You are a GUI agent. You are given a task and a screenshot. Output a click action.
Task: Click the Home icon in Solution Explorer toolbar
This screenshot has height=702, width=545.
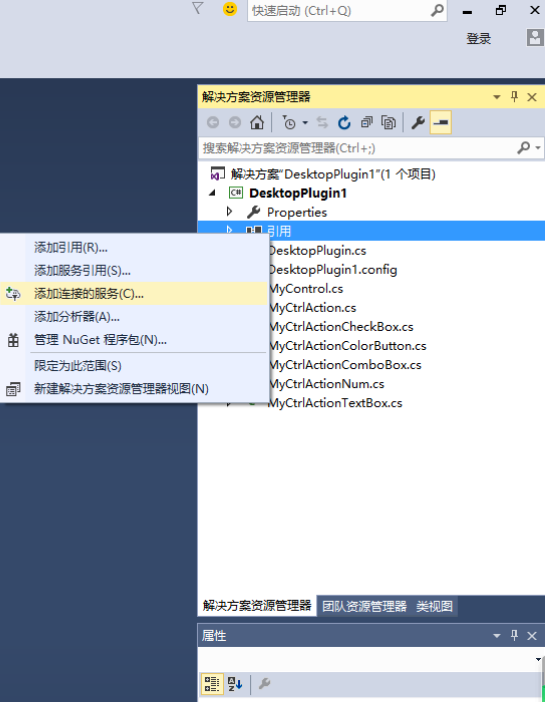point(257,122)
